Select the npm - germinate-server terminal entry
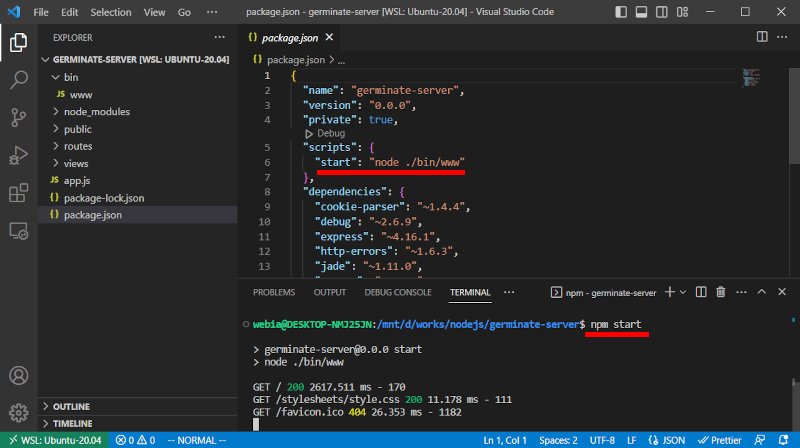 click(604, 292)
